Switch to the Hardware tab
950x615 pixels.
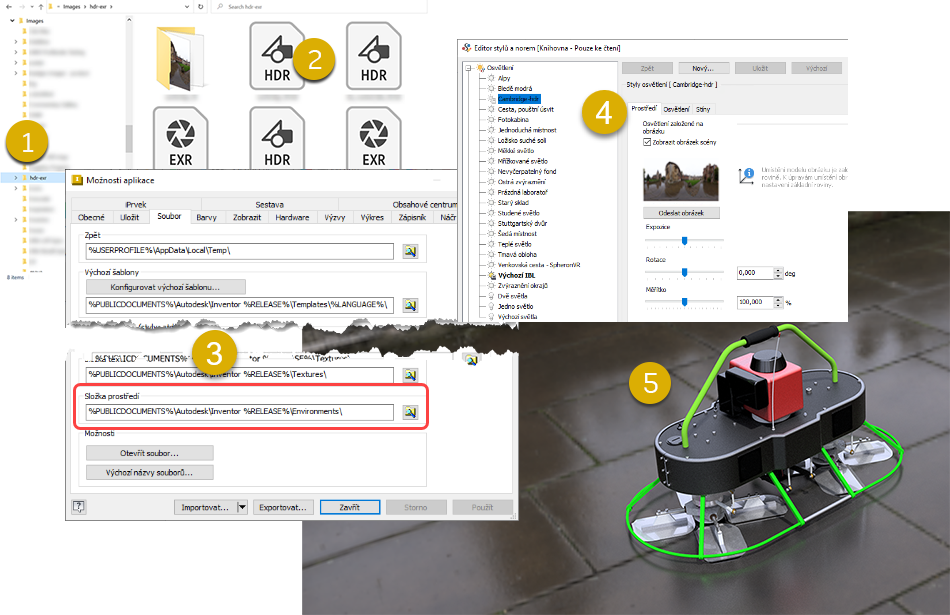point(292,217)
